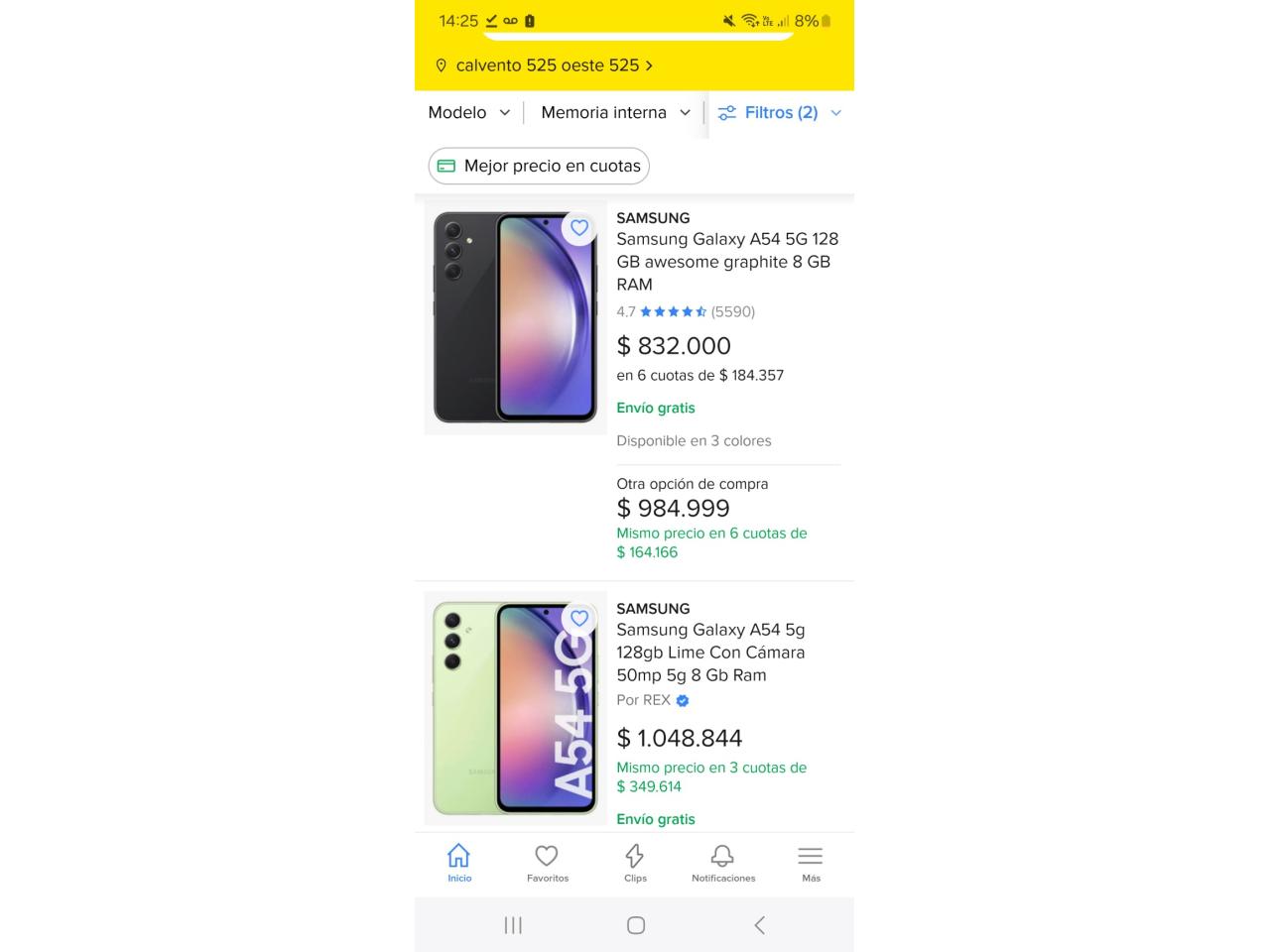The image size is (1270, 952).
Task: Open Samsung Galaxy A54 awesome graphite listing
Action: tap(727, 262)
